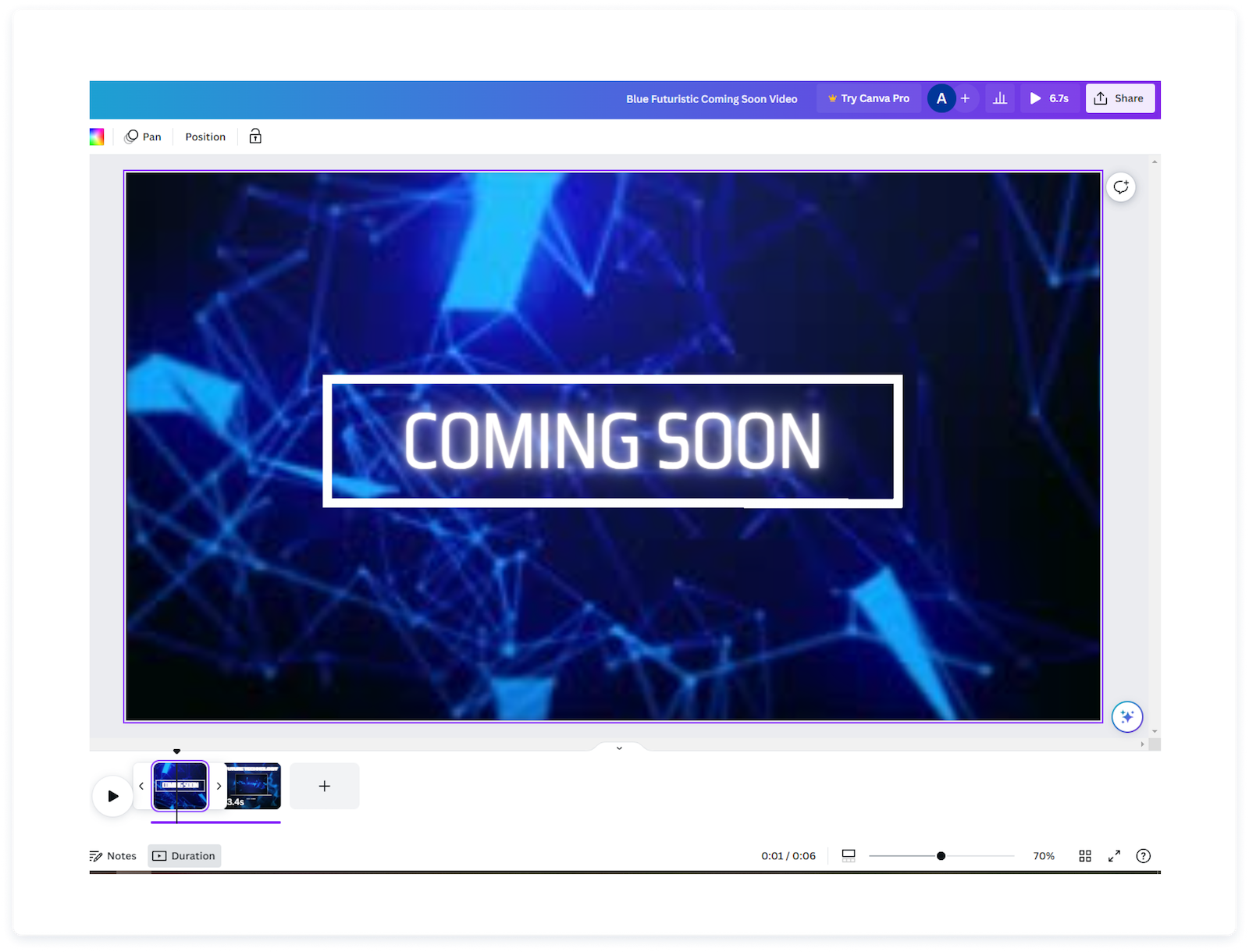Image resolution: width=1249 pixels, height=952 pixels.
Task: Add collaborator with plus icon
Action: (x=966, y=98)
